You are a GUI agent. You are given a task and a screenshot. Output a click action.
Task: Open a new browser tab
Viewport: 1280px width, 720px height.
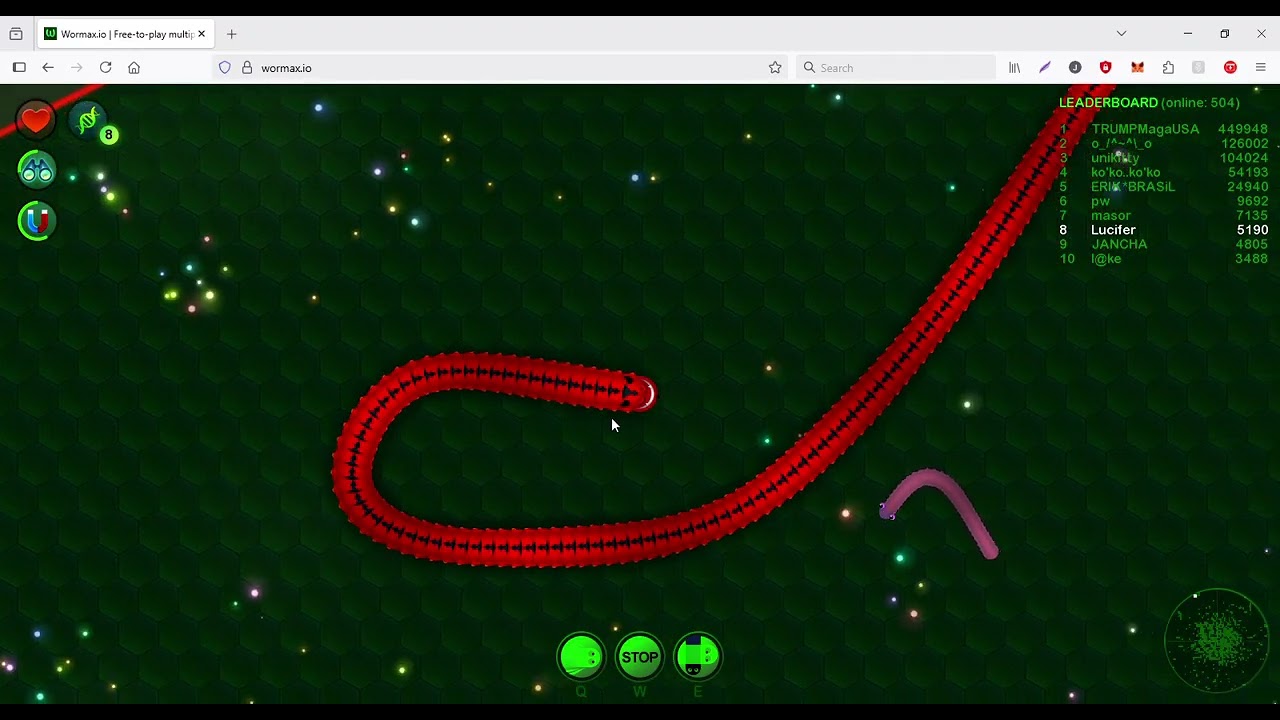pos(231,34)
